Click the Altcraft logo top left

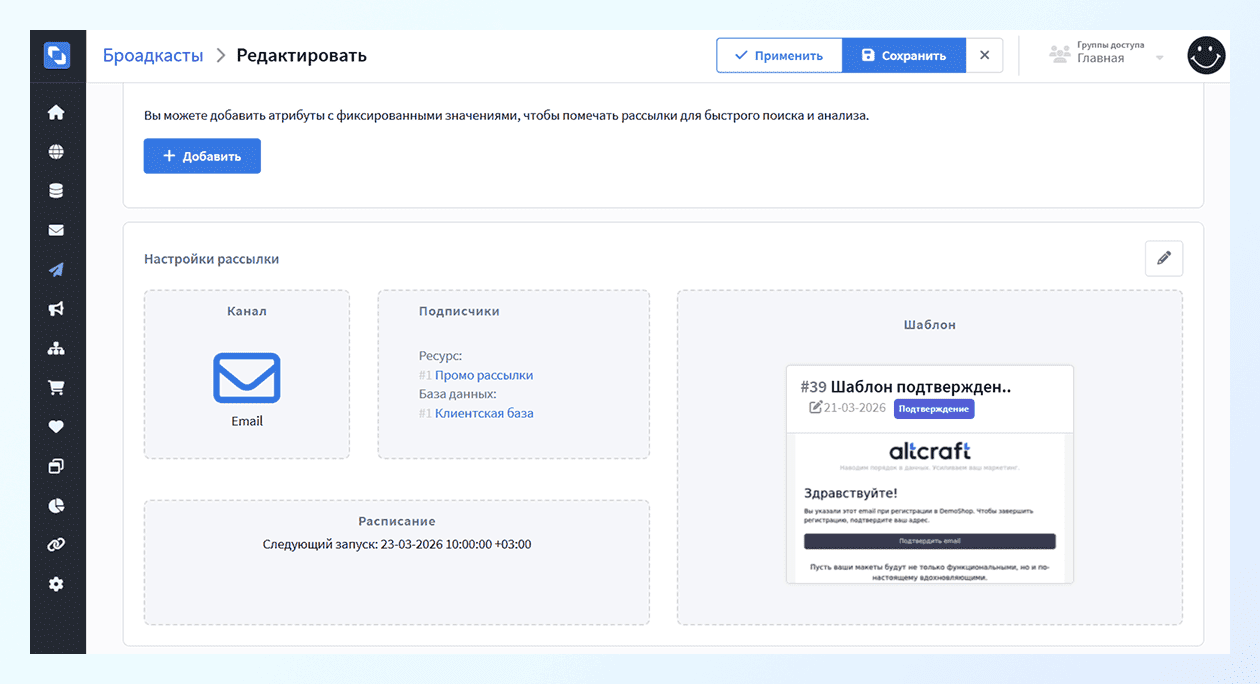pyautogui.click(x=57, y=55)
